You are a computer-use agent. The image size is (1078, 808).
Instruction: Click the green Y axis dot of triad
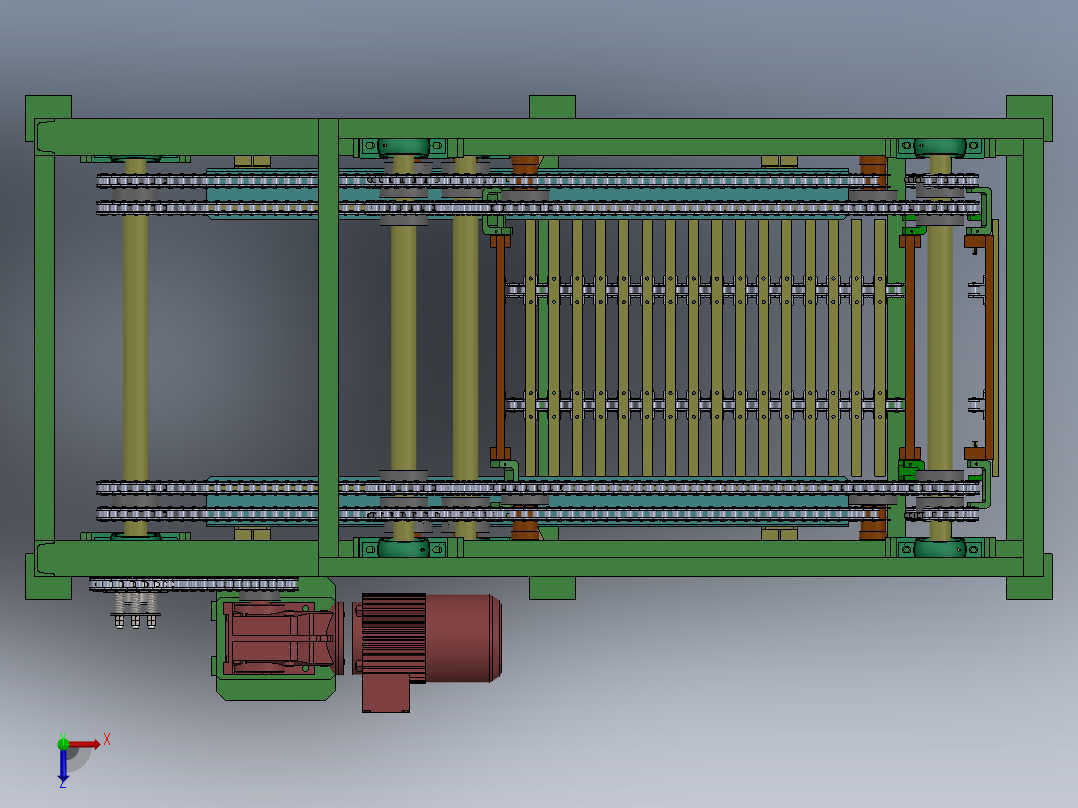pos(63,743)
